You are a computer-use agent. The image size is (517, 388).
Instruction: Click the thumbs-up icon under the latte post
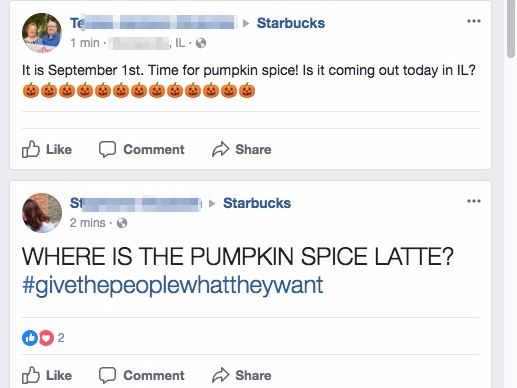(31, 375)
